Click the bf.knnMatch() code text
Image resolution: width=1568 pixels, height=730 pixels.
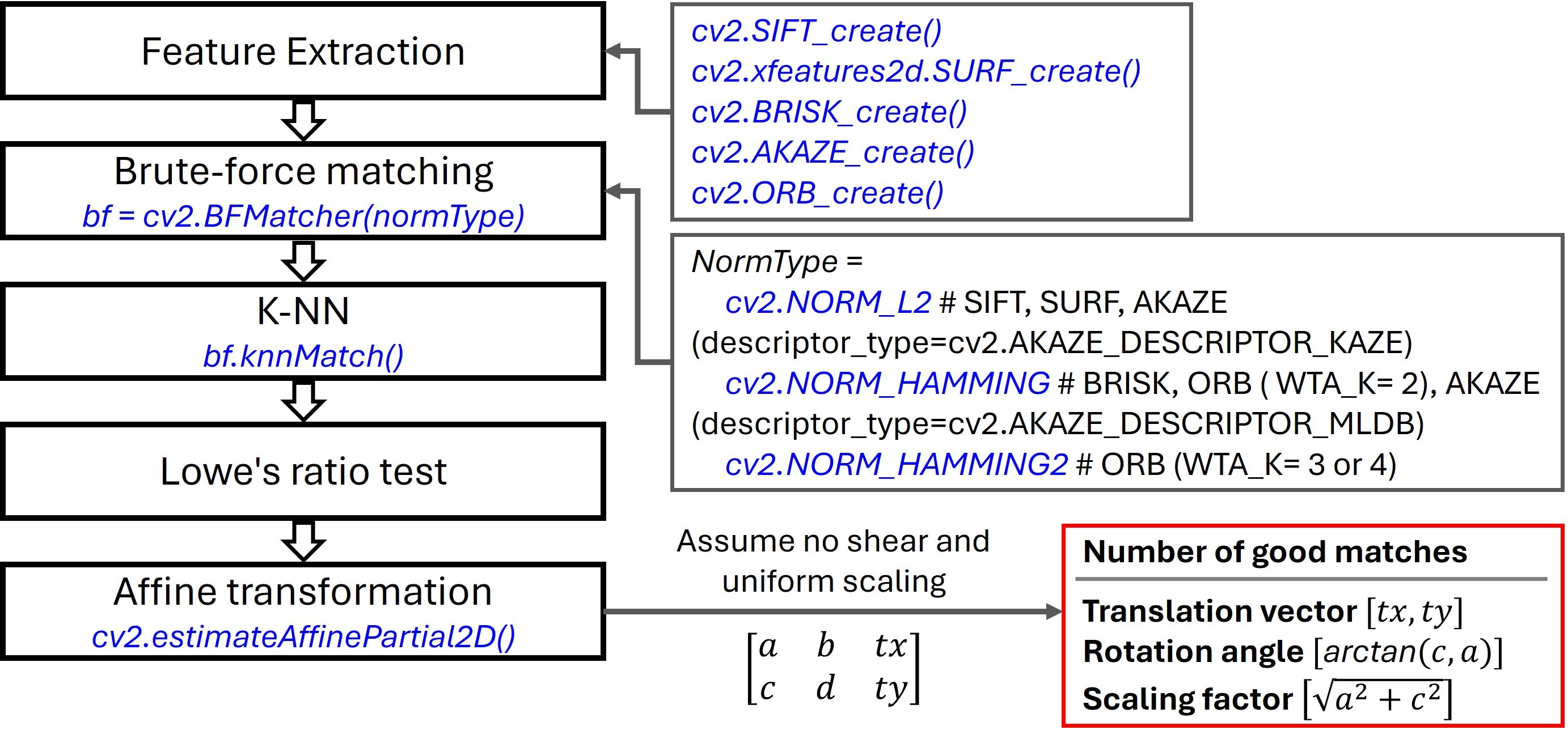pyautogui.click(x=303, y=356)
